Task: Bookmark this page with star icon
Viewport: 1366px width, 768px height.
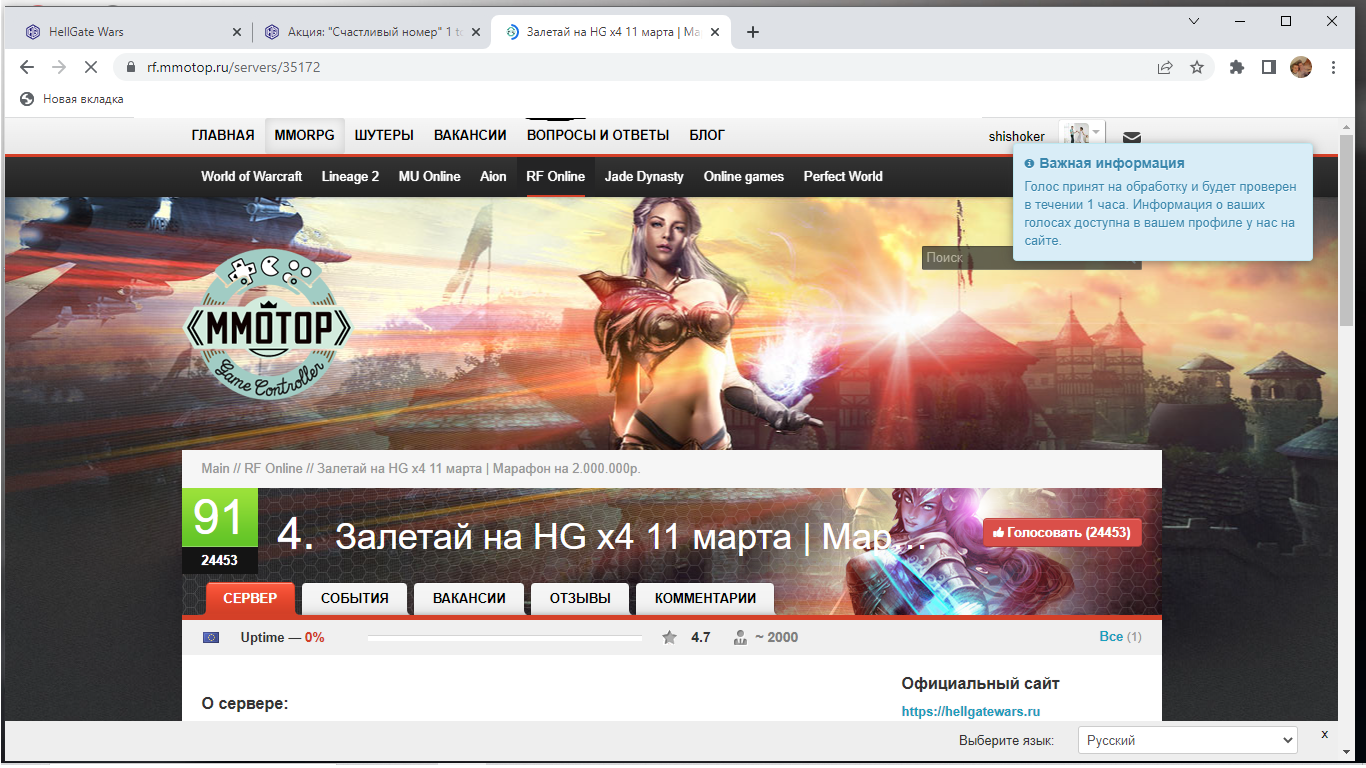Action: pyautogui.click(x=1196, y=67)
